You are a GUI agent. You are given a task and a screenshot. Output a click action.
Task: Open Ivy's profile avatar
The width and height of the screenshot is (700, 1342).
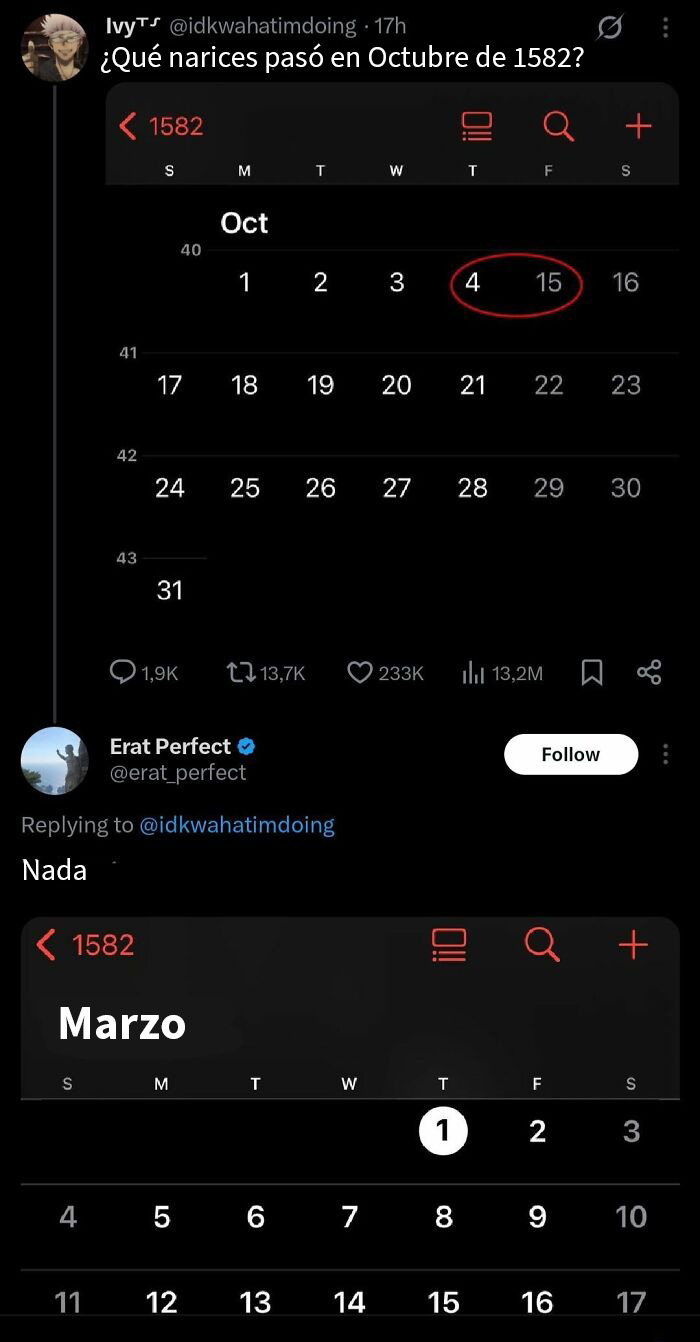[x=54, y=47]
